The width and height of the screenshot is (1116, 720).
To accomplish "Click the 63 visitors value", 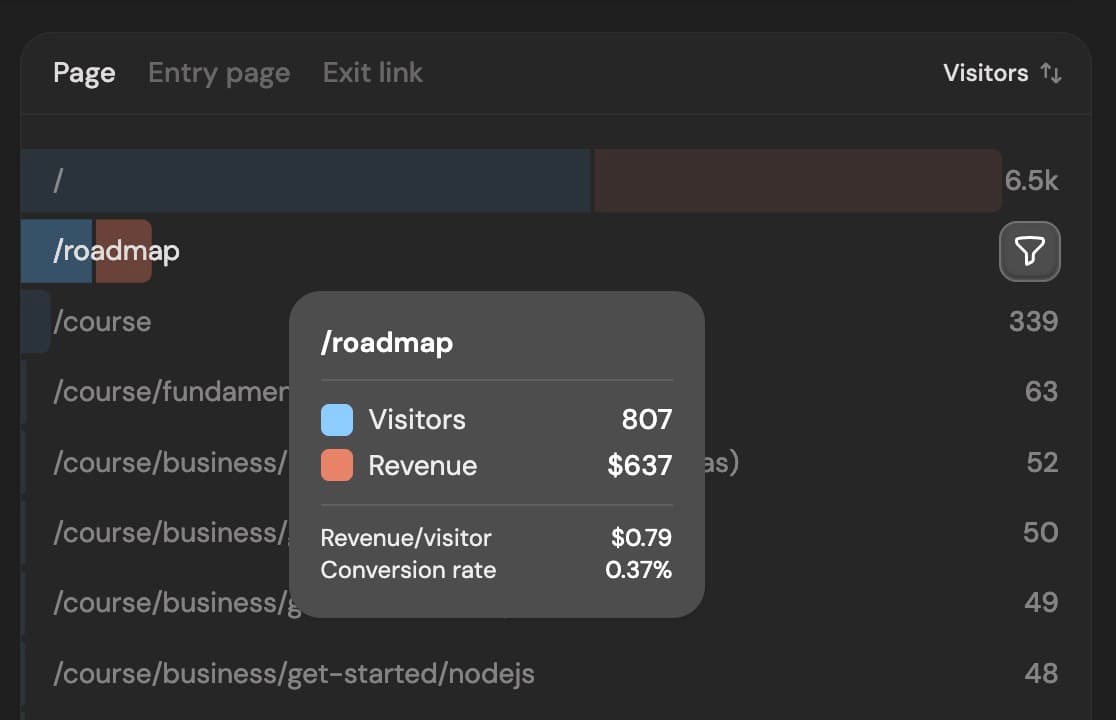I will (1041, 392).
